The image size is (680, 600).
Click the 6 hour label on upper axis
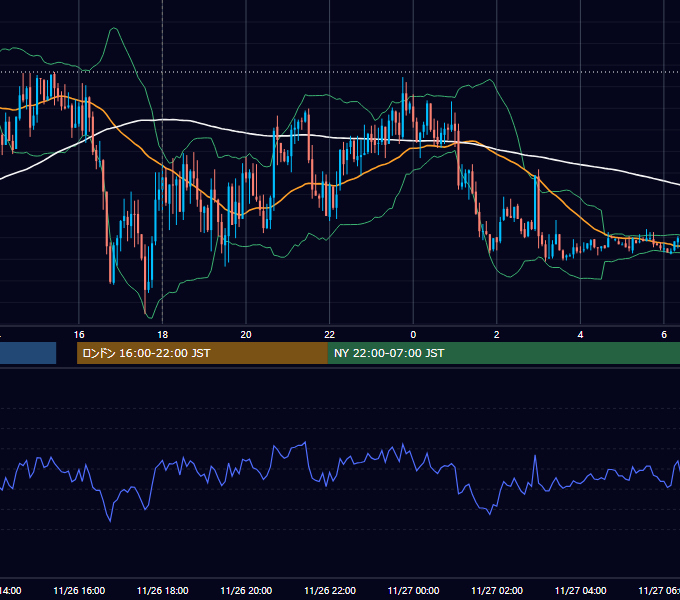coord(664,335)
